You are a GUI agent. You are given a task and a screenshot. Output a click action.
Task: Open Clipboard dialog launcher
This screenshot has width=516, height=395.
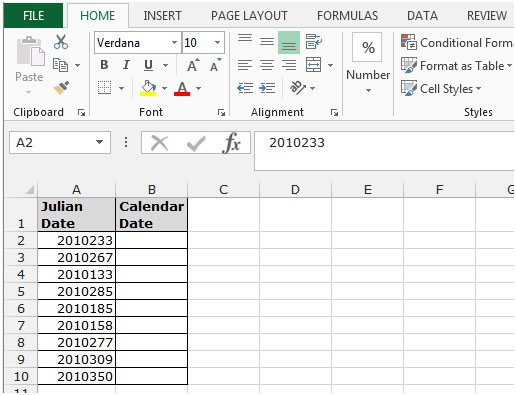point(81,113)
